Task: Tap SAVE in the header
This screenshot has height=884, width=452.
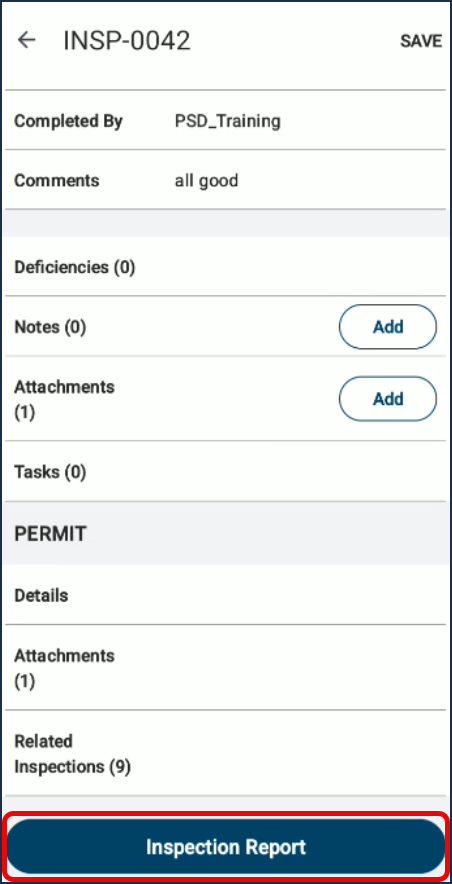Action: pos(421,41)
